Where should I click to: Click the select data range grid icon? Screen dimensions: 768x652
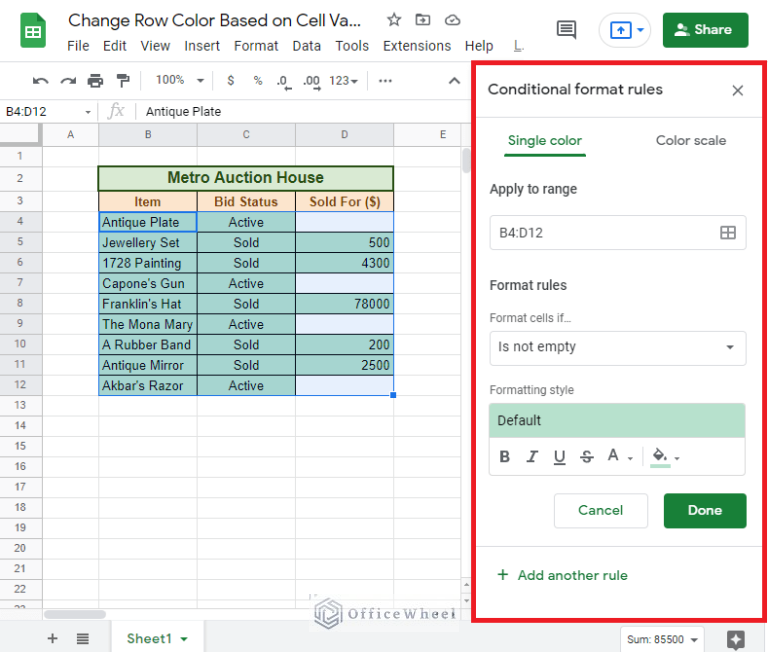(728, 233)
